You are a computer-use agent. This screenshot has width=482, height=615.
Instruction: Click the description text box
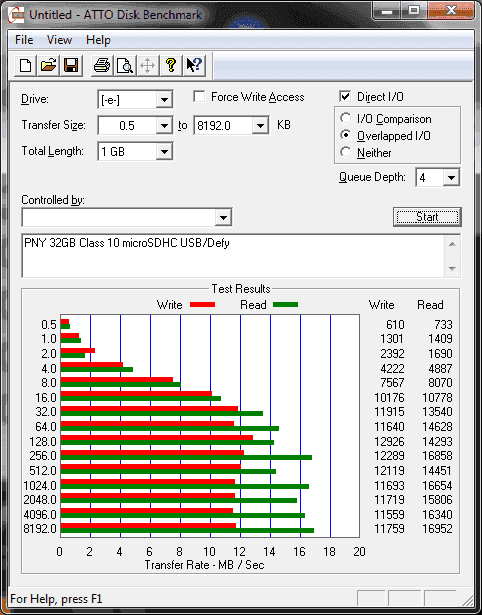(233, 256)
